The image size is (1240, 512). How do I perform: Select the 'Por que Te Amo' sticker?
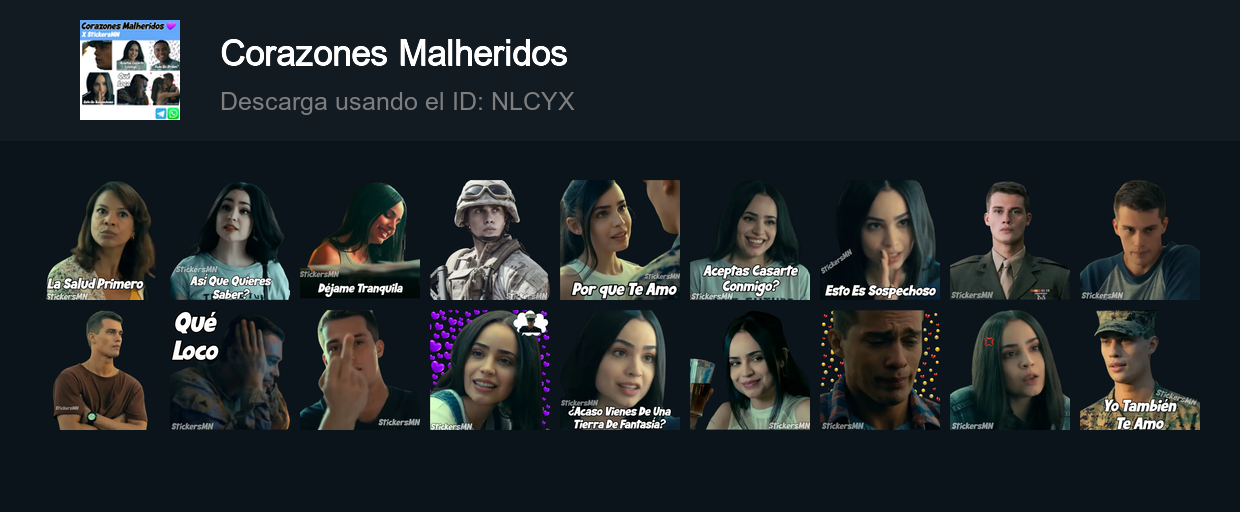[x=620, y=240]
